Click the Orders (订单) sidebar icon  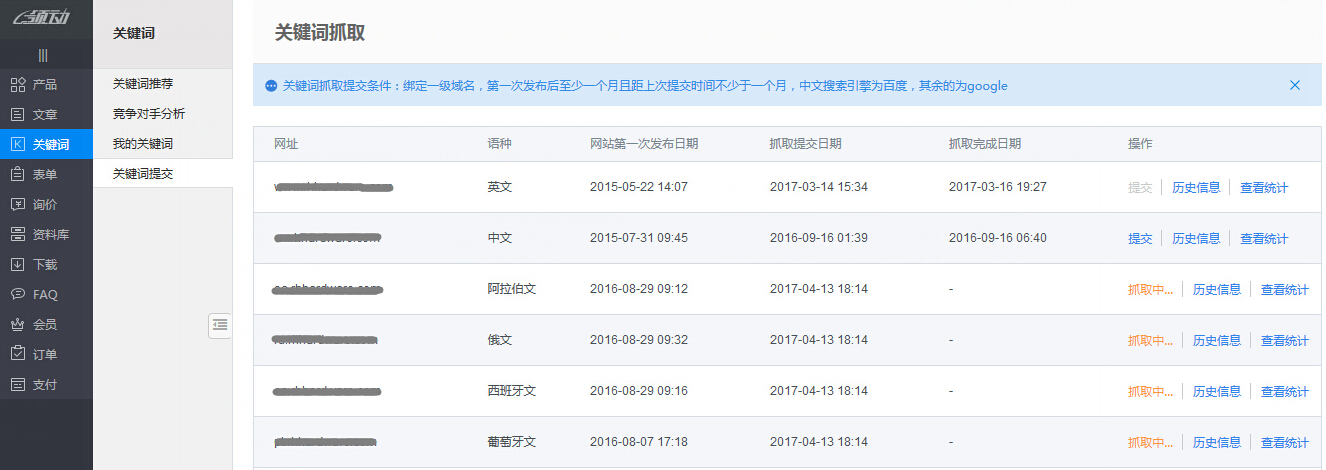18,354
